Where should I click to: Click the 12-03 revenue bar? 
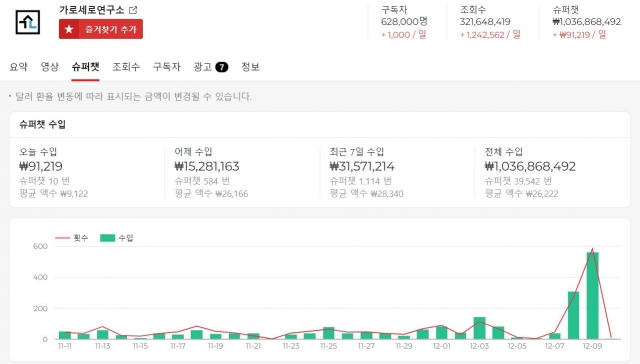click(x=479, y=328)
